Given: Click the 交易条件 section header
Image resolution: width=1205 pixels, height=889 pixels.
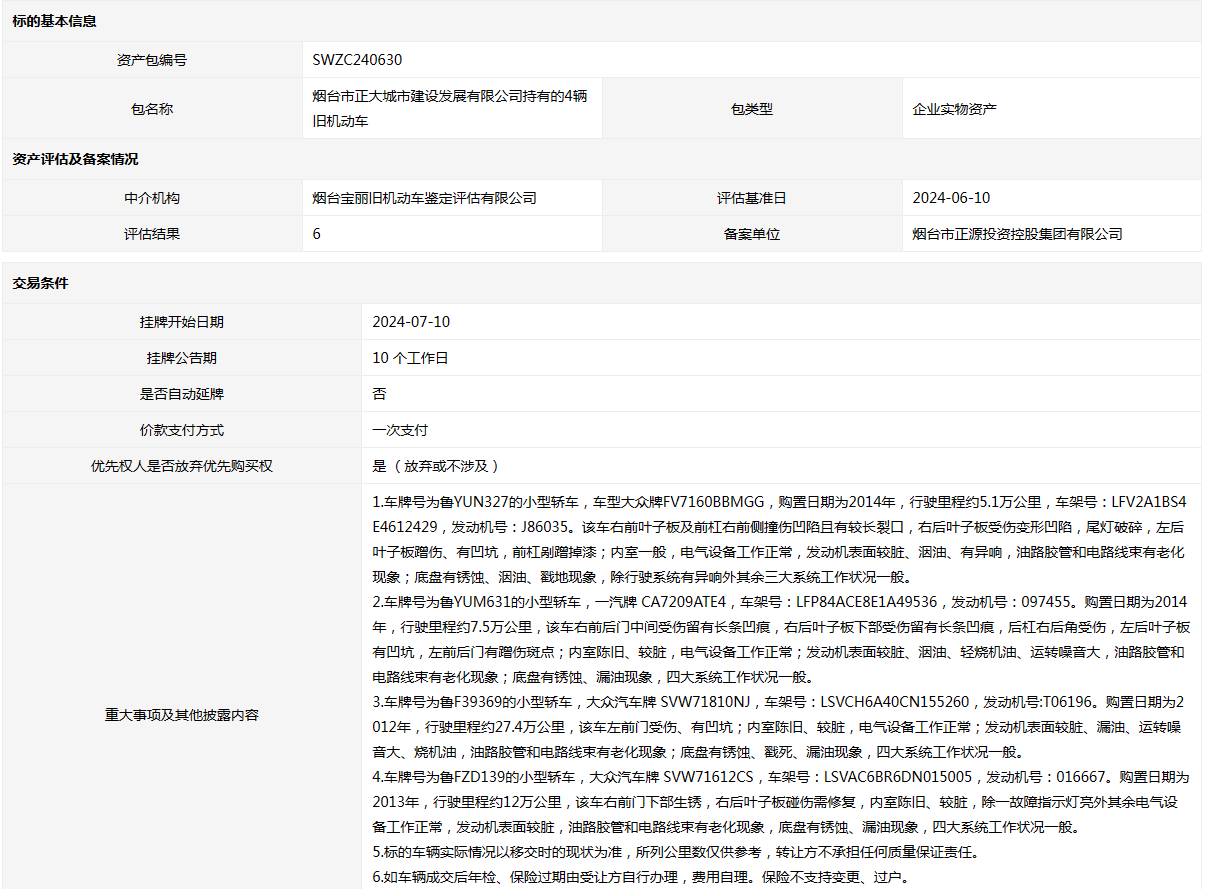Looking at the screenshot, I should tap(40, 283).
